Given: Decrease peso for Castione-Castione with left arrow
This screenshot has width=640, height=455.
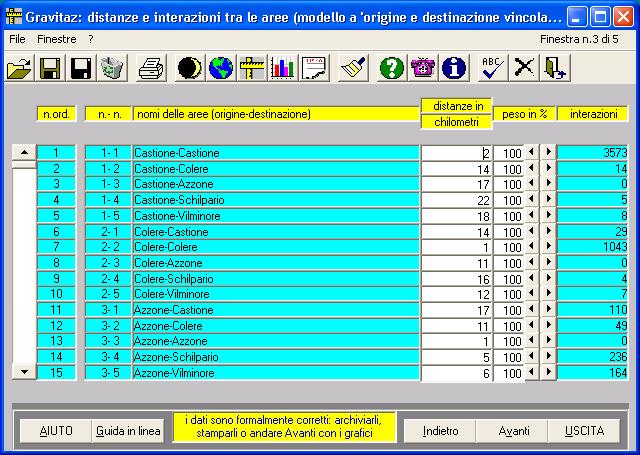Looking at the screenshot, I should coord(532,153).
